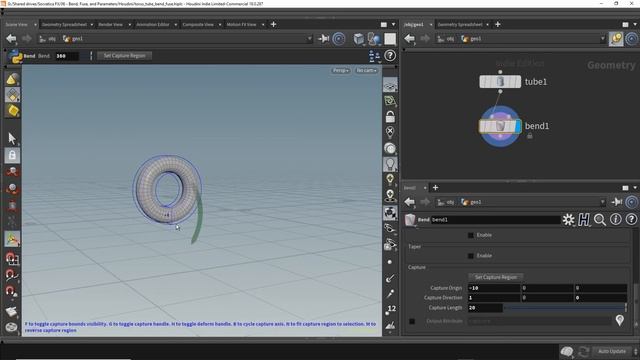Check the Enable box above the Taper section
640x360 pixels.
tap(471, 235)
